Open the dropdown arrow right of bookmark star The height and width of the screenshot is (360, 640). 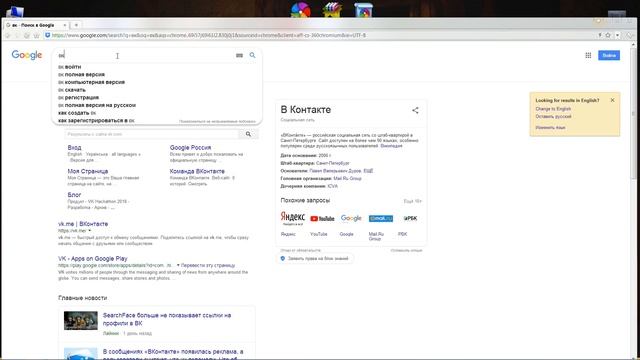[617, 36]
